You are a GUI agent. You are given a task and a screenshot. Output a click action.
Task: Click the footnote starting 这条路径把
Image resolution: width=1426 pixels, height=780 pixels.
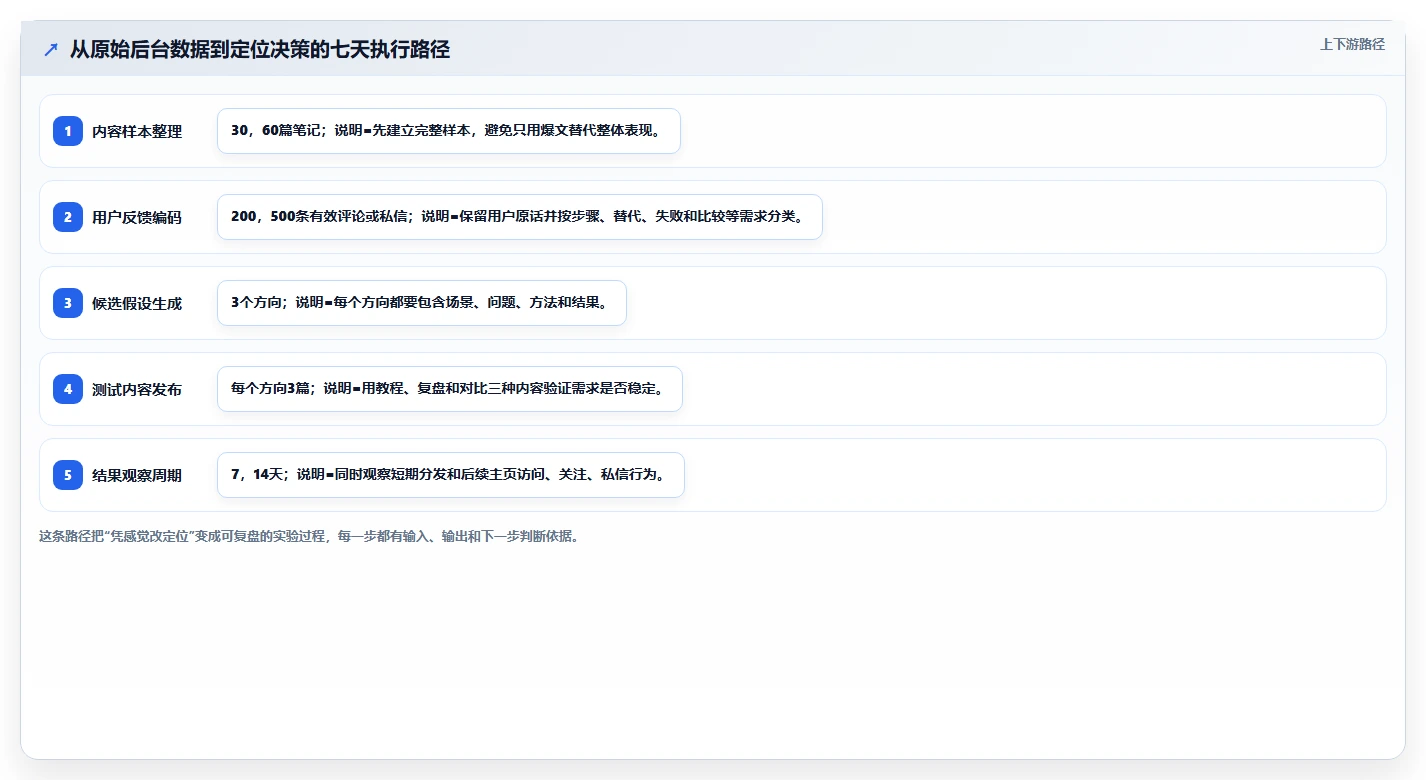(x=309, y=536)
